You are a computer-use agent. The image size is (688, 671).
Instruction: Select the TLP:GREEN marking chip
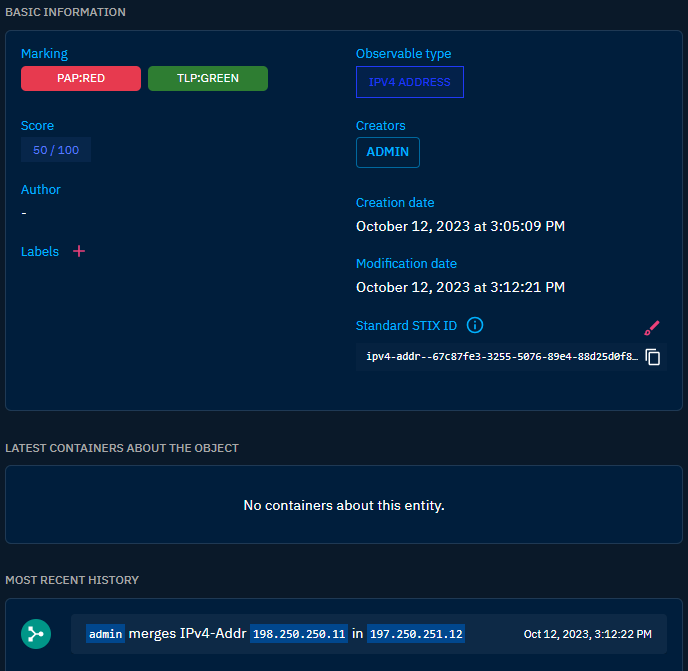click(x=208, y=79)
